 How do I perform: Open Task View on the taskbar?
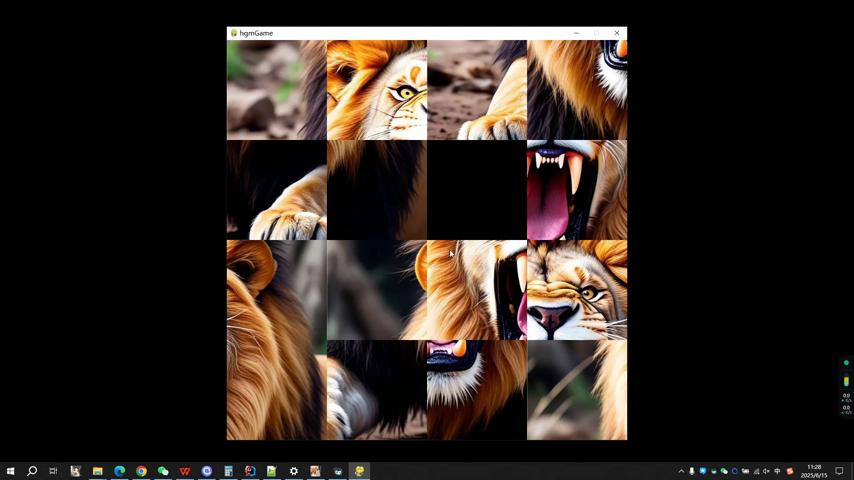click(x=53, y=471)
